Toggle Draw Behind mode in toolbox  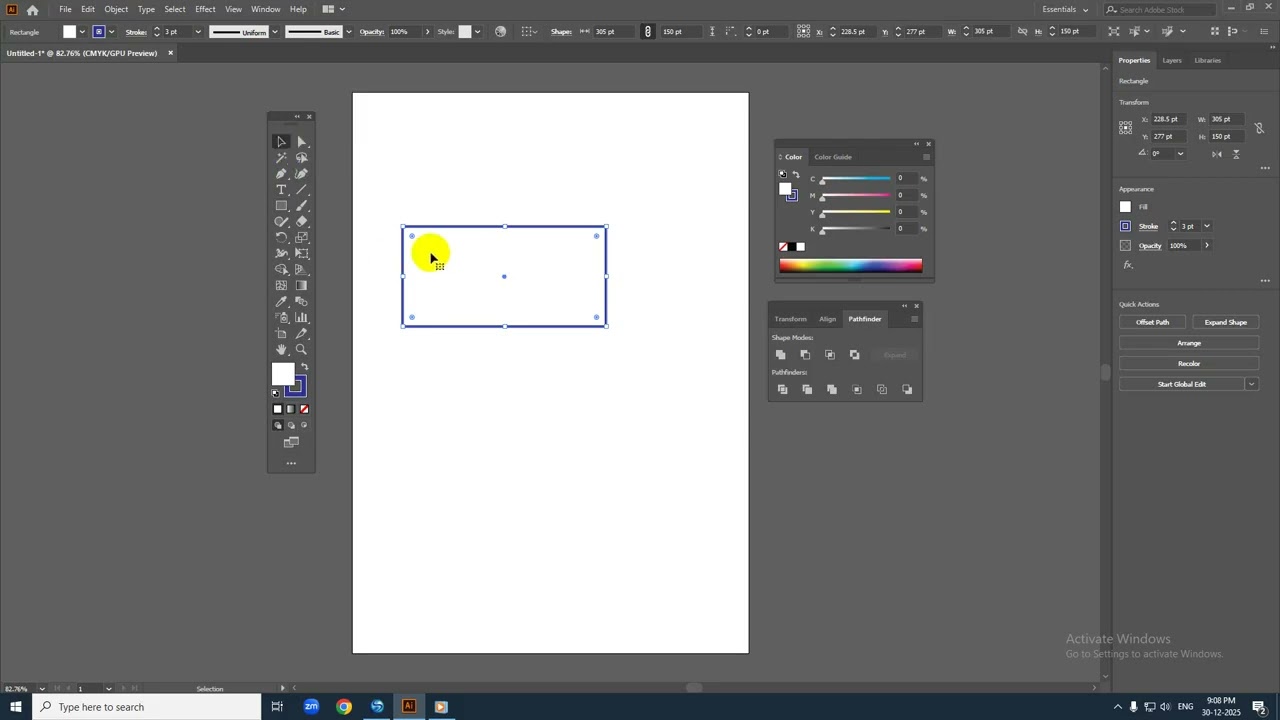pyautogui.click(x=291, y=425)
